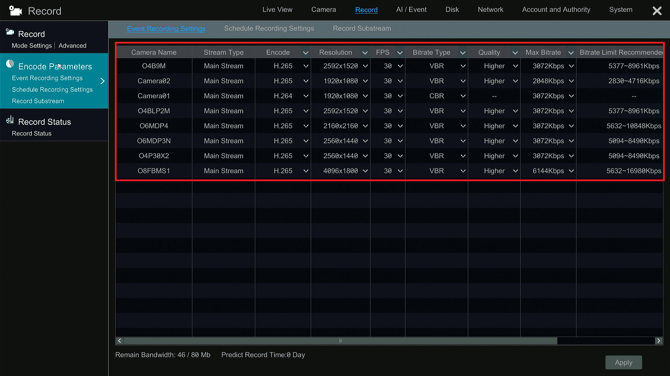Click the O4BLP2M camera name cell
Image resolution: width=670 pixels, height=376 pixels.
click(154, 111)
